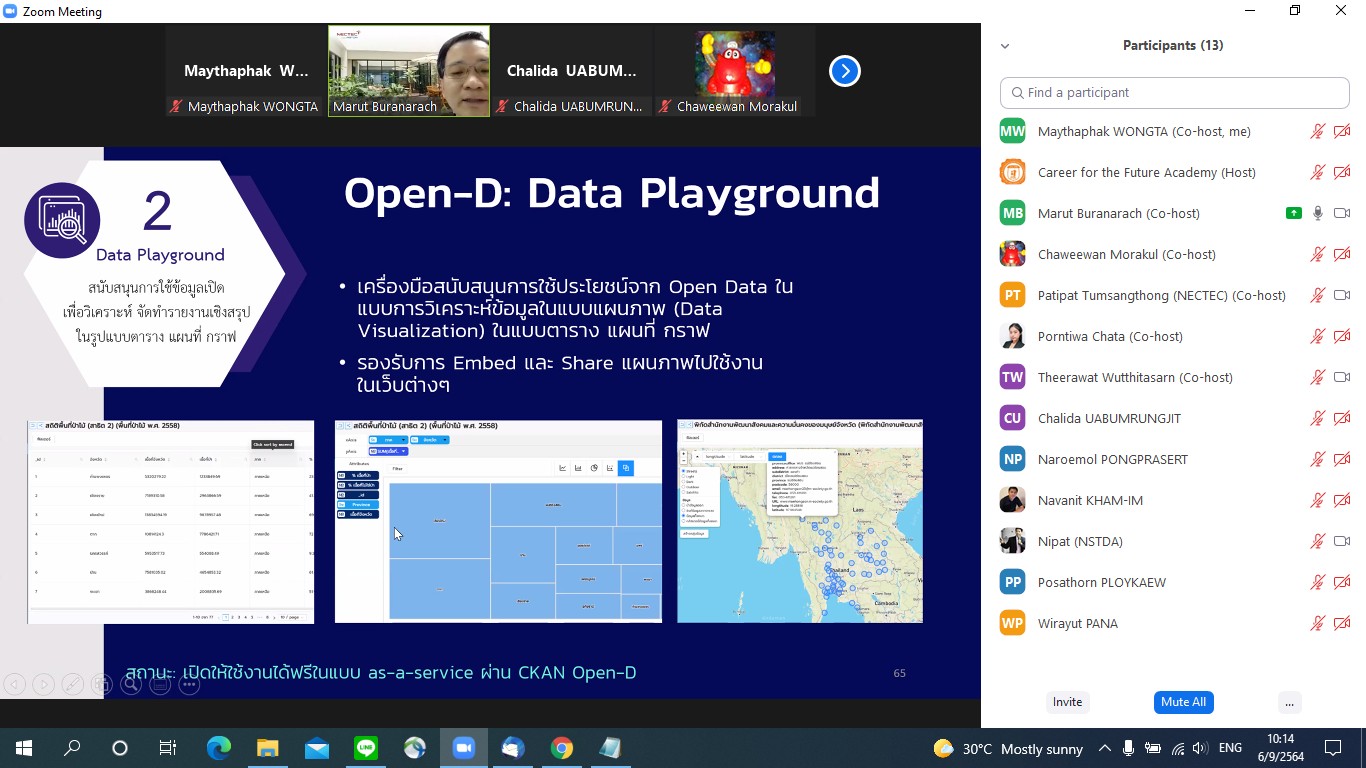Click Naroemol PONGPRASERT's muted microphone icon

tap(1318, 459)
